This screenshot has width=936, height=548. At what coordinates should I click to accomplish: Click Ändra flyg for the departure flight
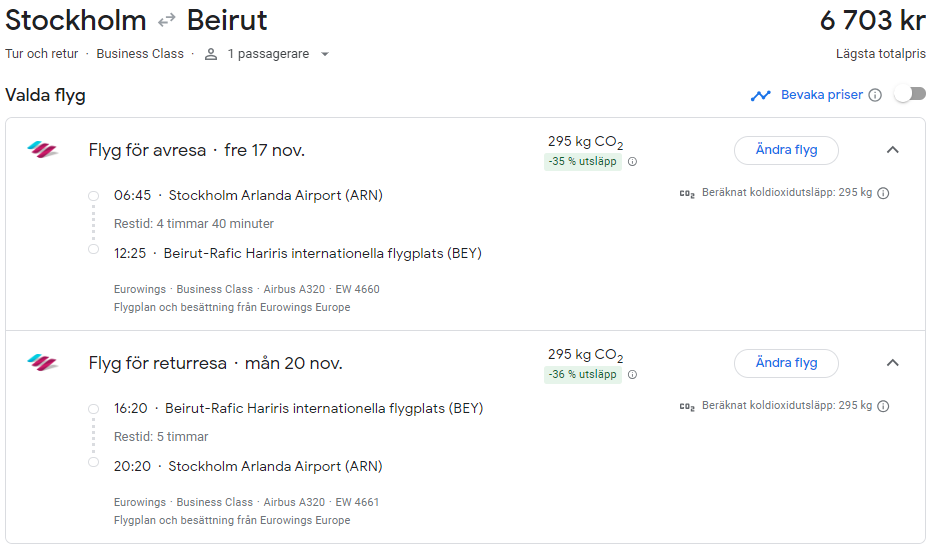(786, 150)
